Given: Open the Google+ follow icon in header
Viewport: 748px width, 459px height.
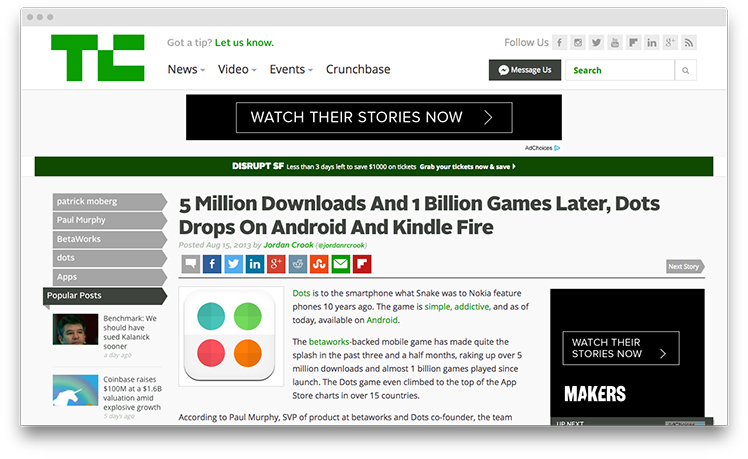Looking at the screenshot, I should 670,42.
